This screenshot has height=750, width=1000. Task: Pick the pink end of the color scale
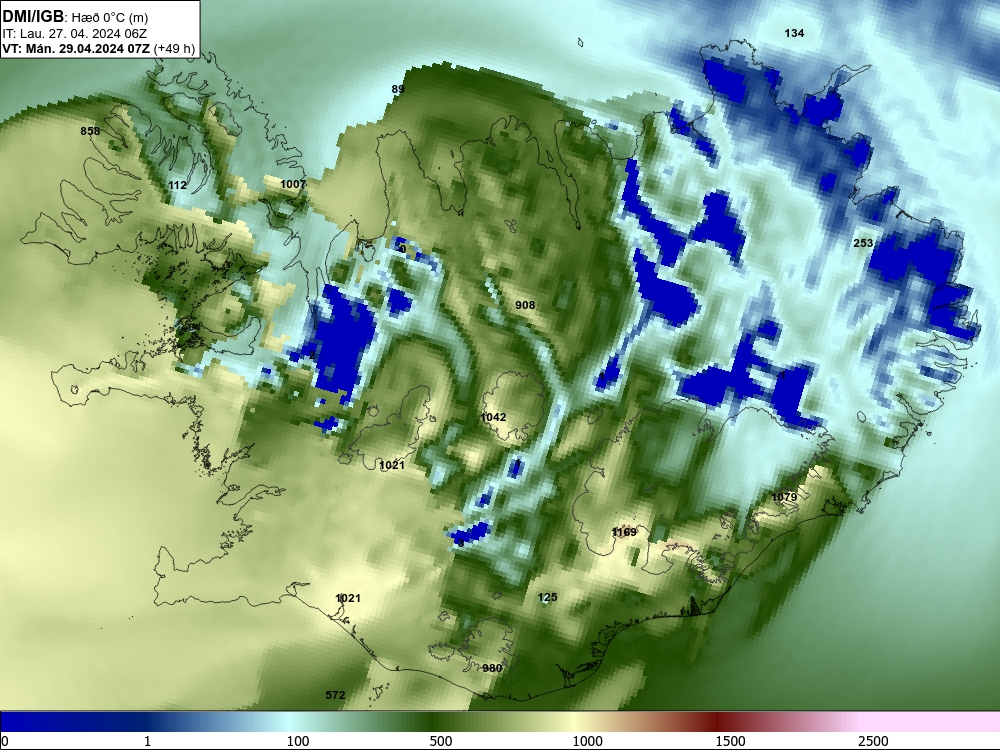[x=931, y=722]
